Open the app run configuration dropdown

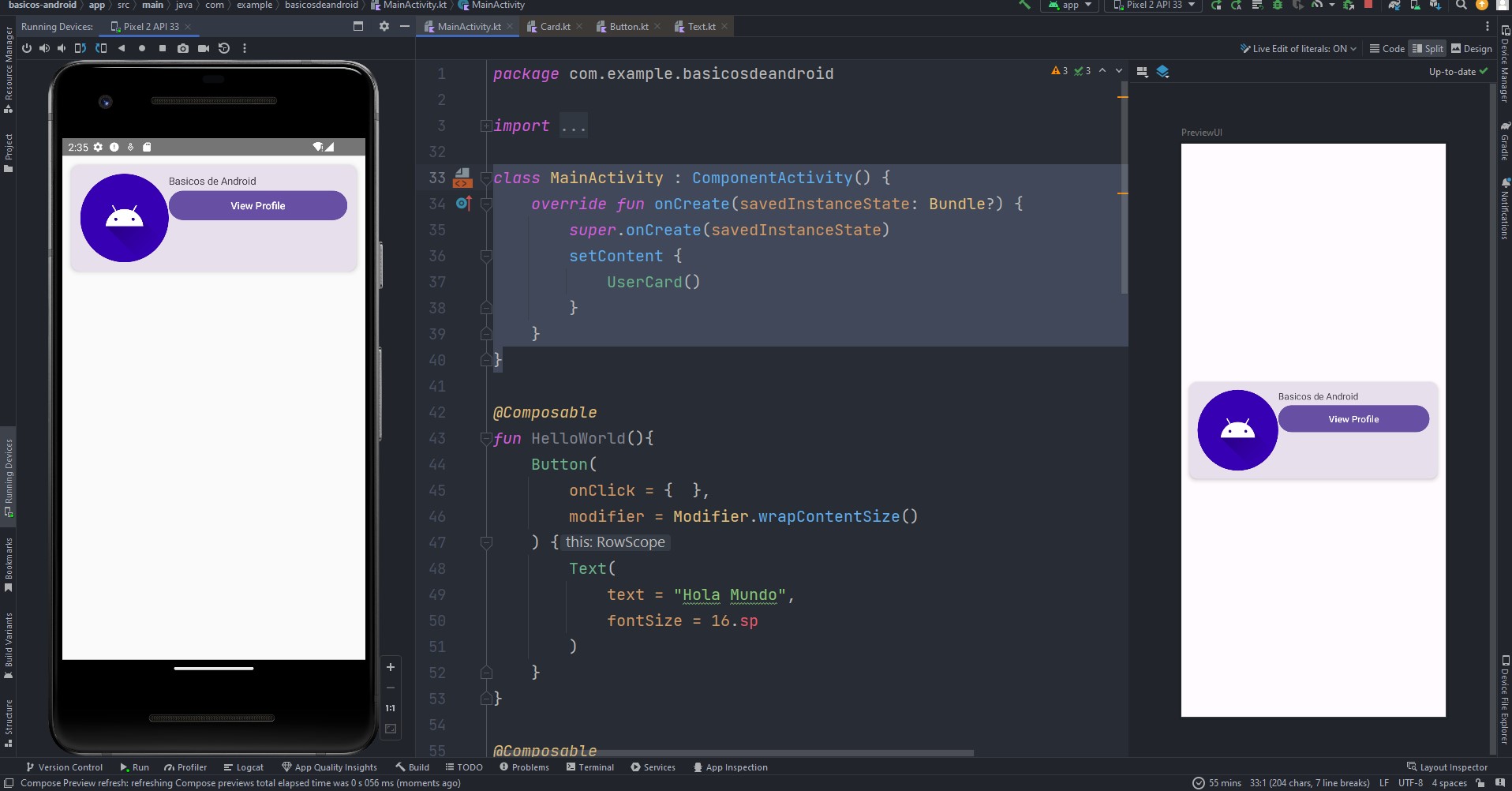pos(1071,6)
